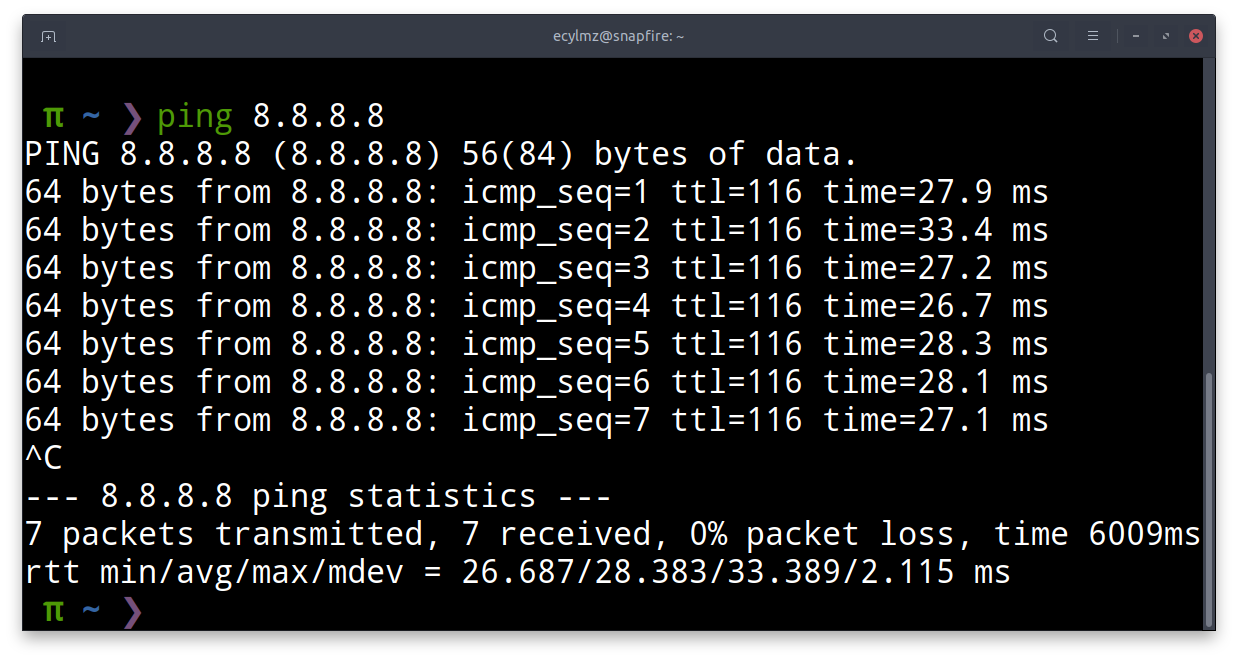
Task: Open a new terminal tab
Action: (48, 36)
